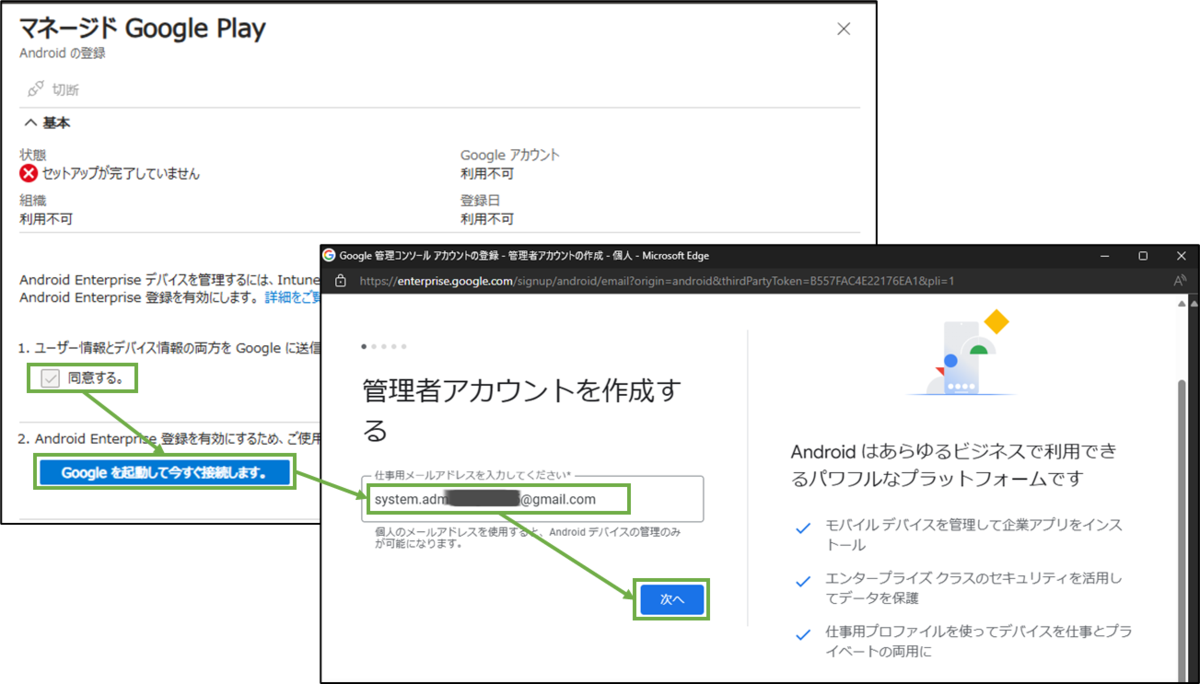Open the 詳細 link in Intune pane

coord(292,297)
